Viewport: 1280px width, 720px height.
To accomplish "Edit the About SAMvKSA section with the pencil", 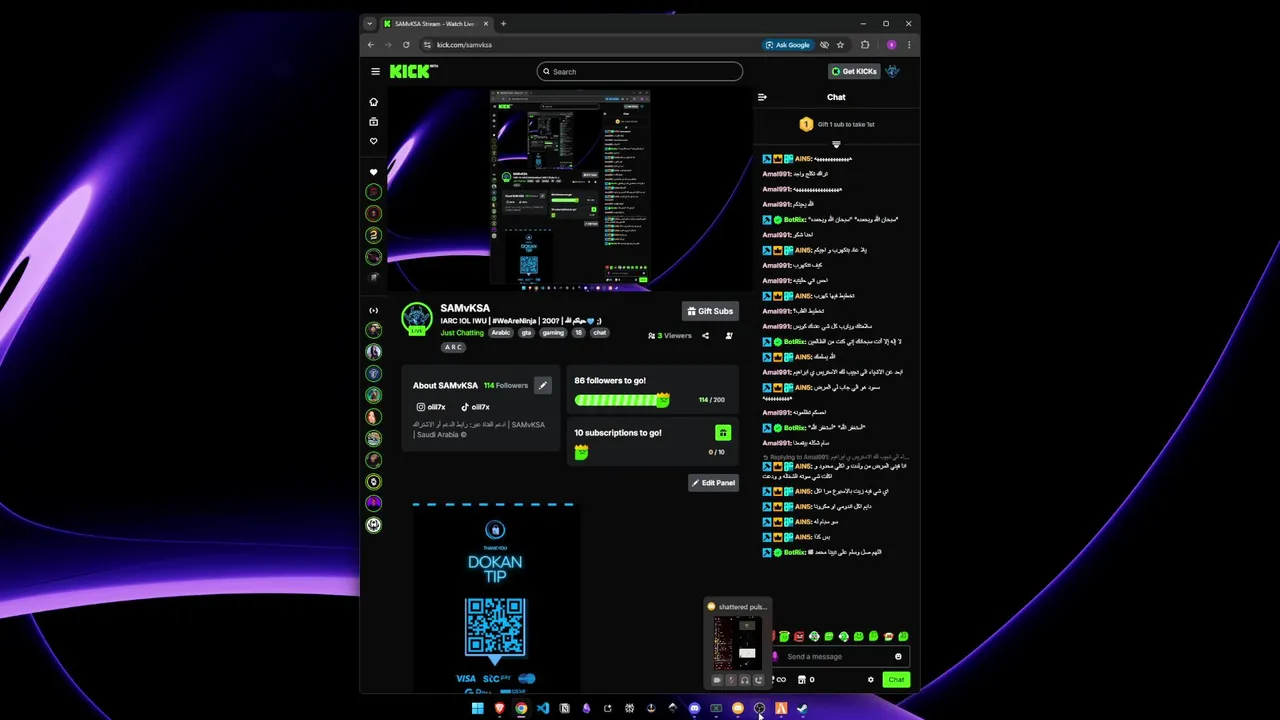I will (x=543, y=385).
